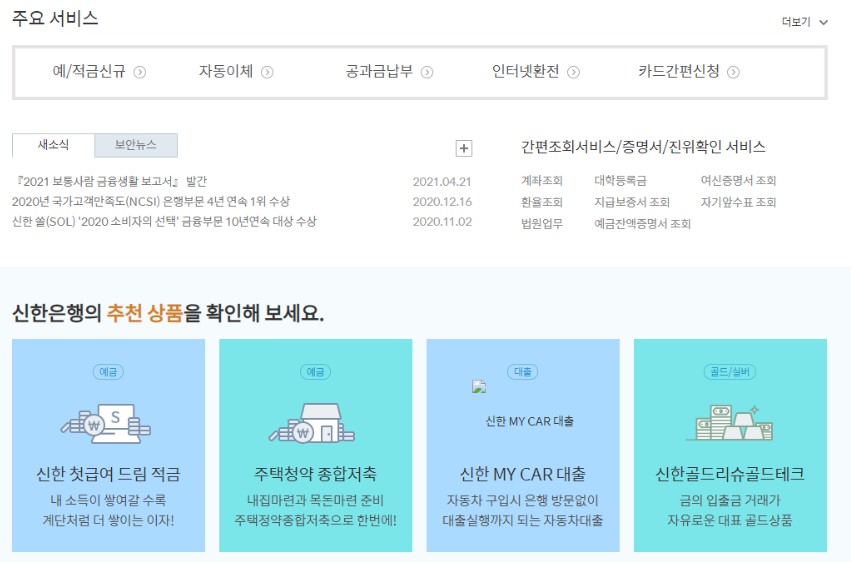
Task: Open 여신증명서 조회 link
Action: (738, 181)
